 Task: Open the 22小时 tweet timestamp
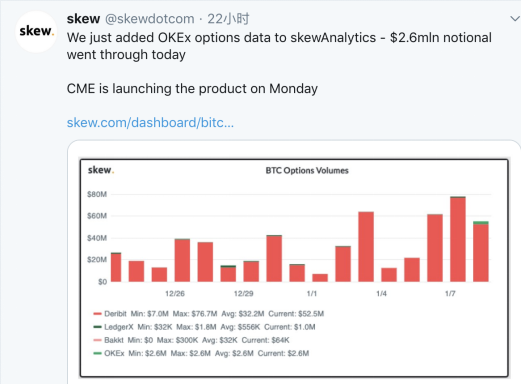[x=228, y=19]
